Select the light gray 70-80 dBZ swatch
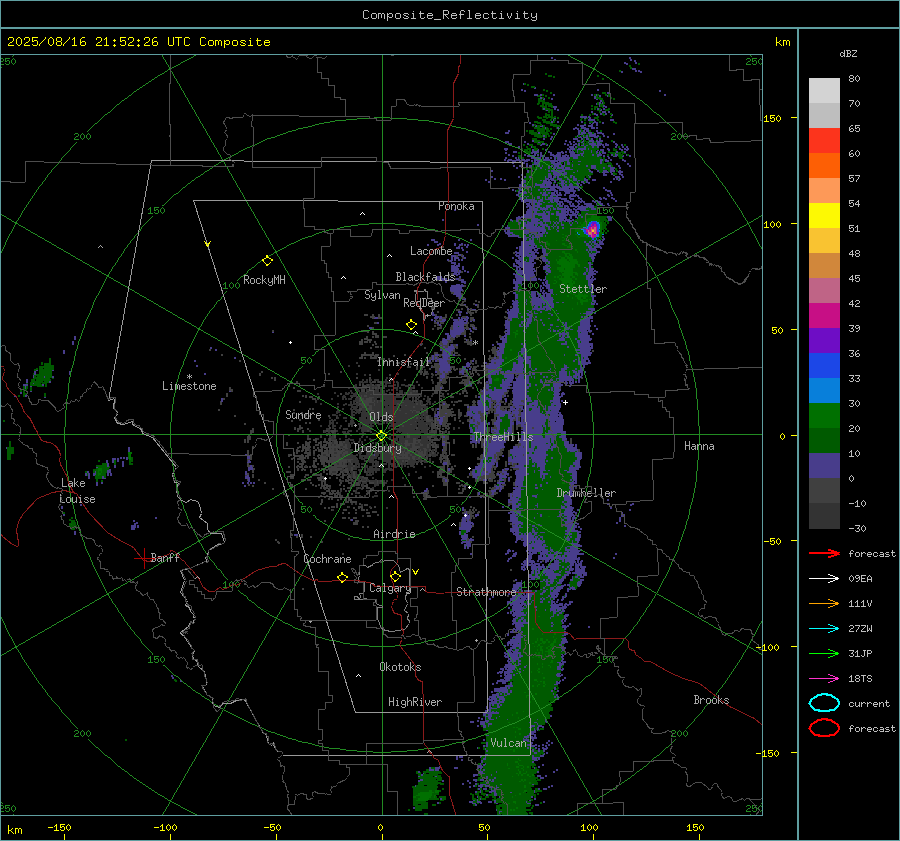 pyautogui.click(x=824, y=91)
